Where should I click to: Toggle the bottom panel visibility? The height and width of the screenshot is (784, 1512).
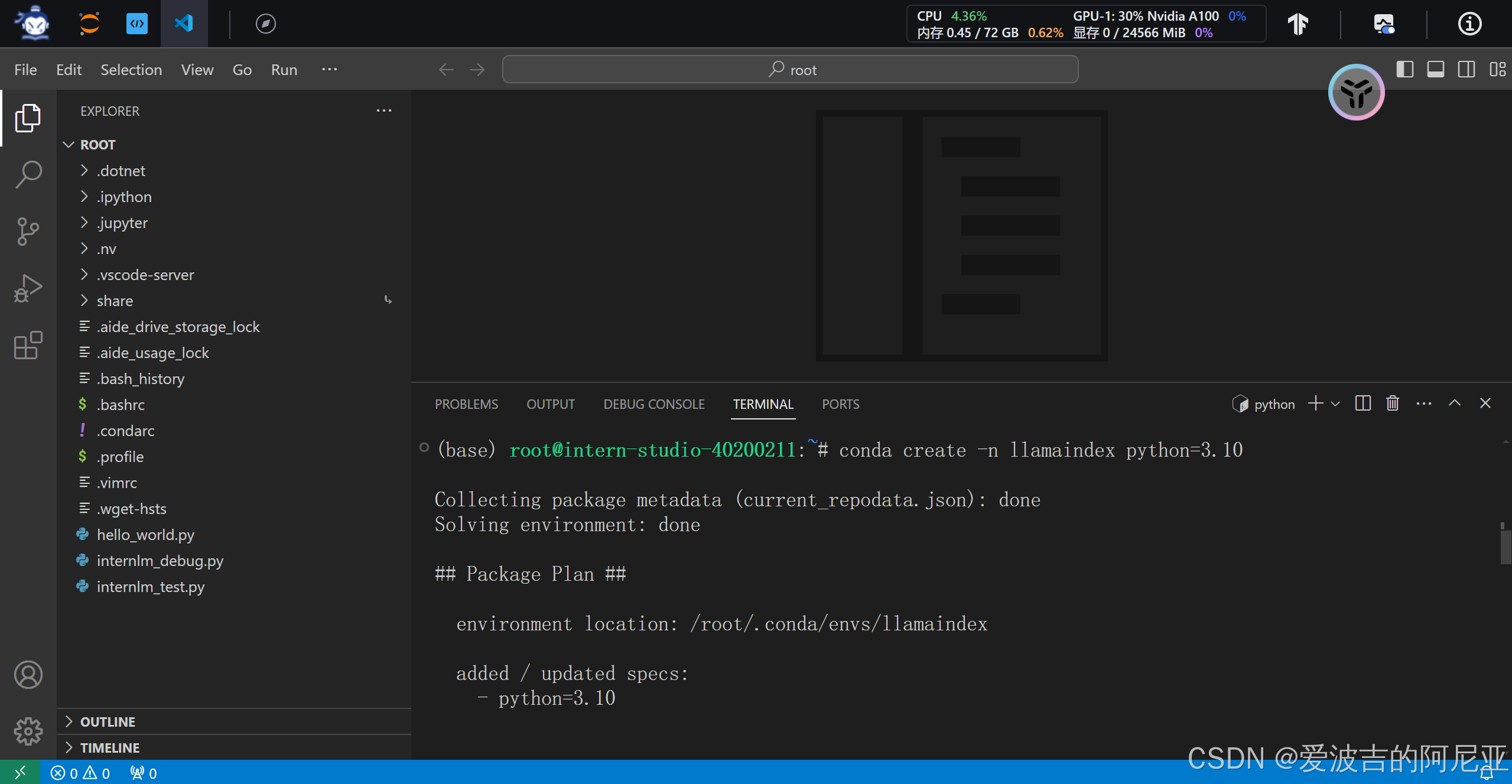point(1435,69)
